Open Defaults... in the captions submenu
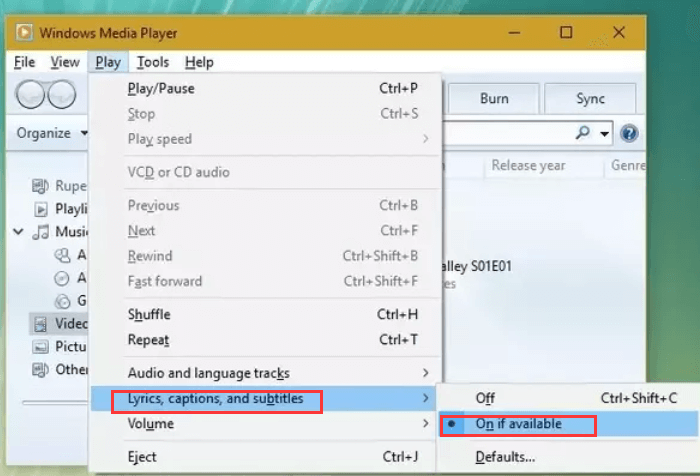The width and height of the screenshot is (700, 476). pyautogui.click(x=568, y=457)
